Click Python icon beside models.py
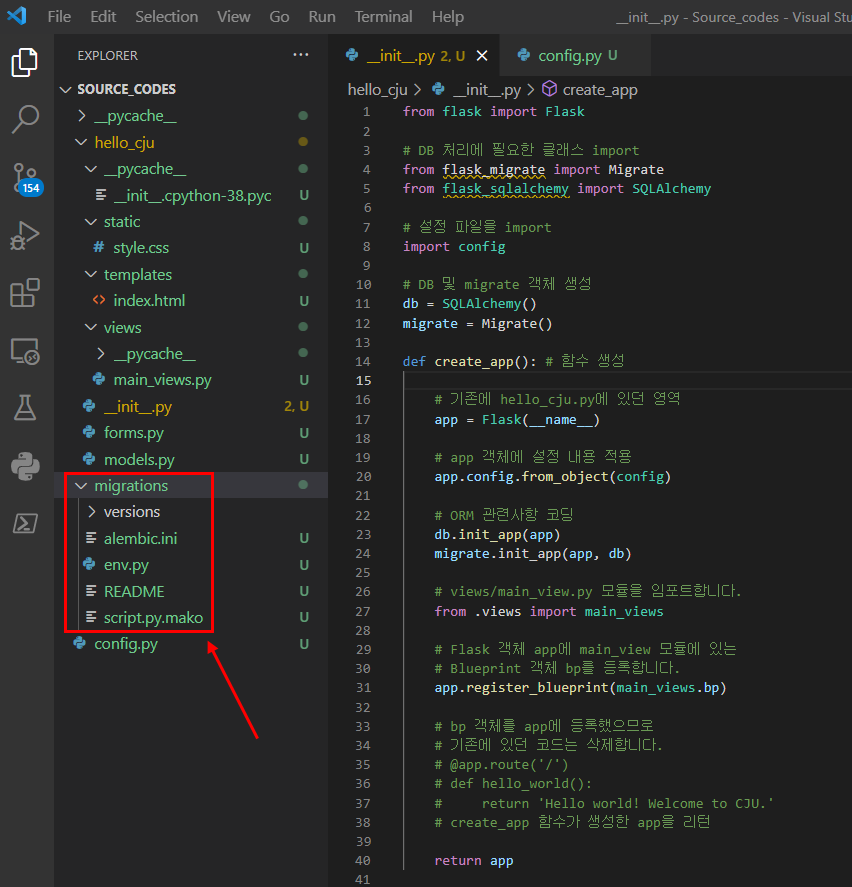Viewport: 852px width, 887px height. point(89,458)
